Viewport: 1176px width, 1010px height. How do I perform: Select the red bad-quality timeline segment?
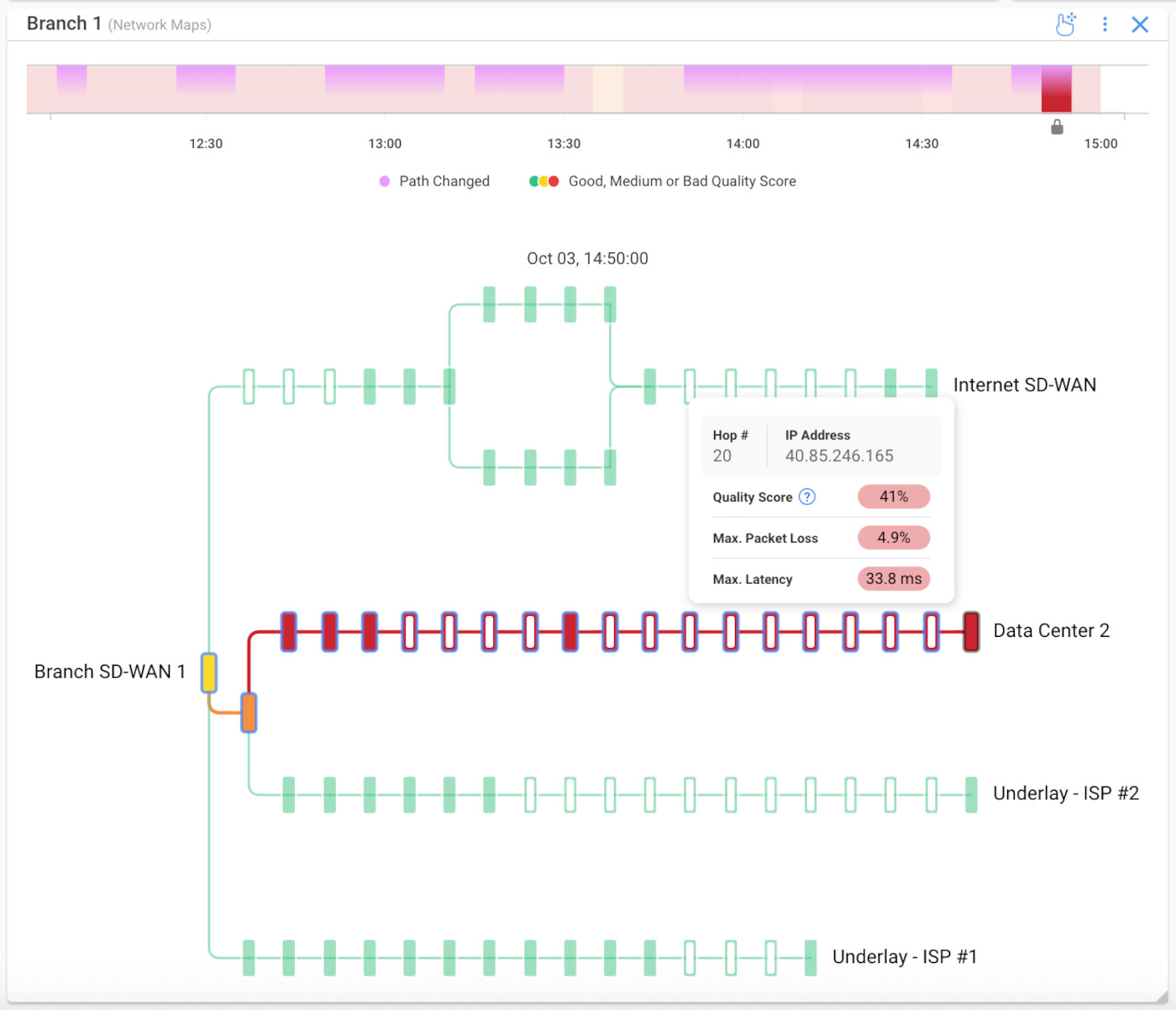(x=1056, y=89)
